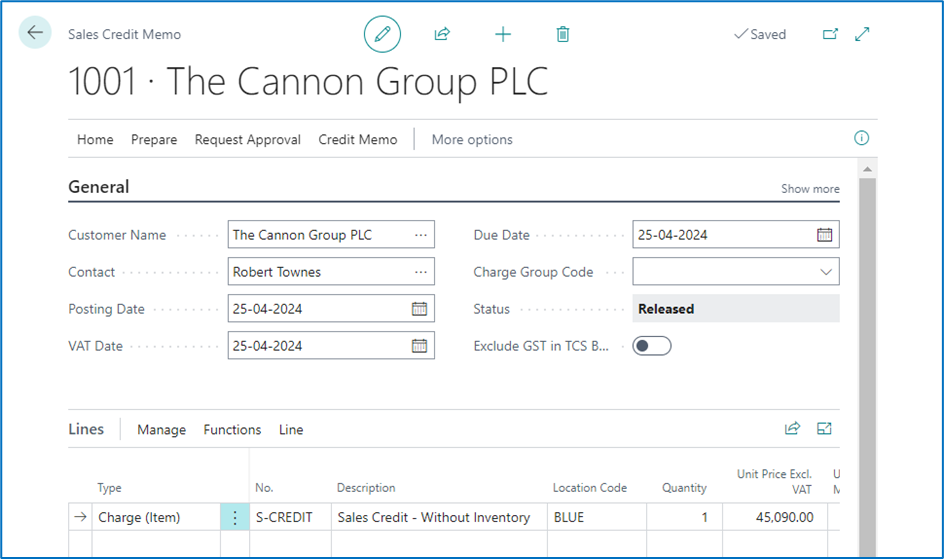Share the Lines section
This screenshot has width=944, height=559.
coord(792,429)
